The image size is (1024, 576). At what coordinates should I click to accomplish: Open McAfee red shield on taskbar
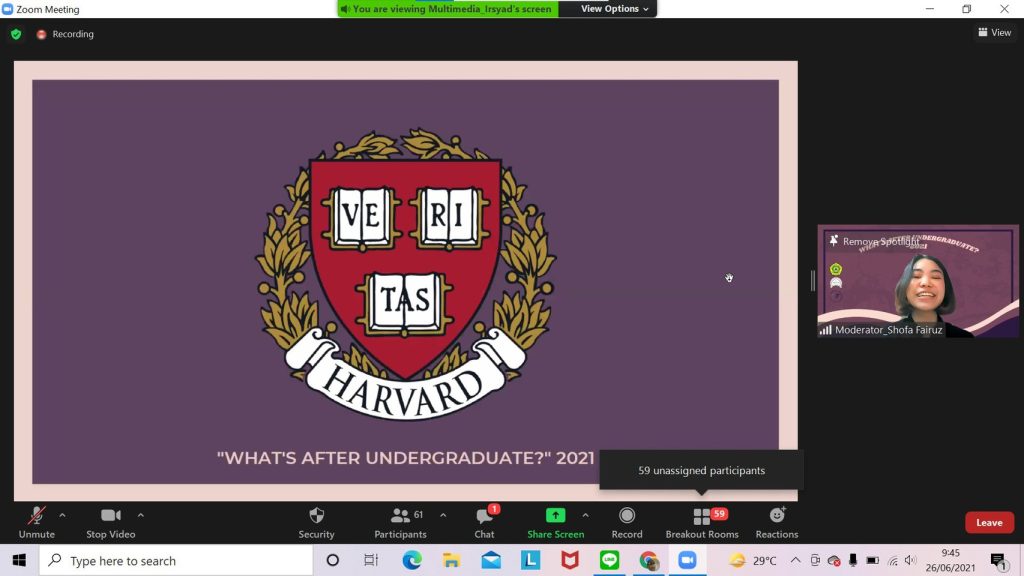pyautogui.click(x=569, y=560)
